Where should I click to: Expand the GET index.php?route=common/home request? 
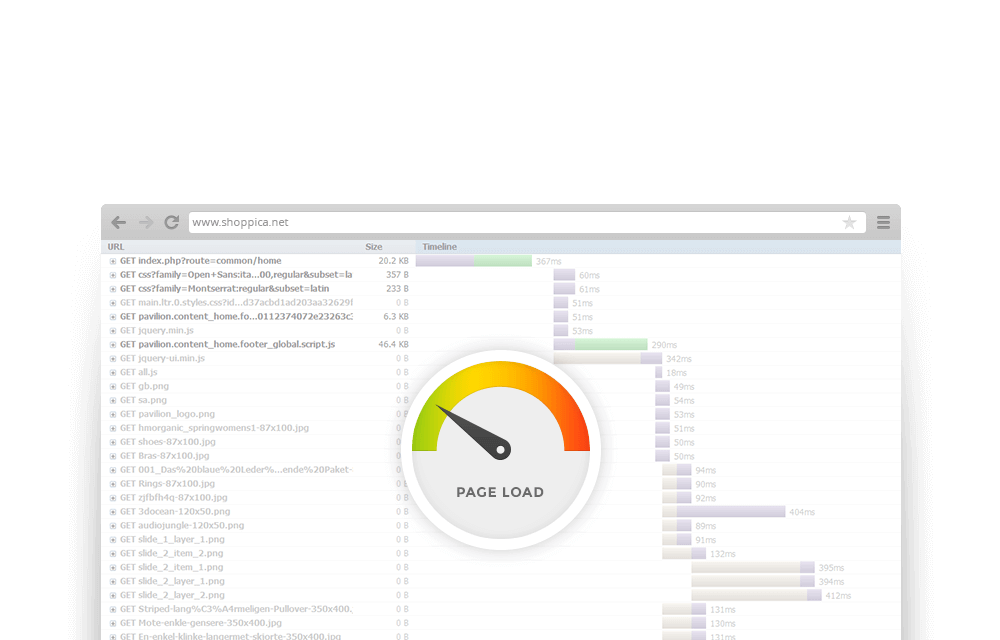pyautogui.click(x=113, y=261)
